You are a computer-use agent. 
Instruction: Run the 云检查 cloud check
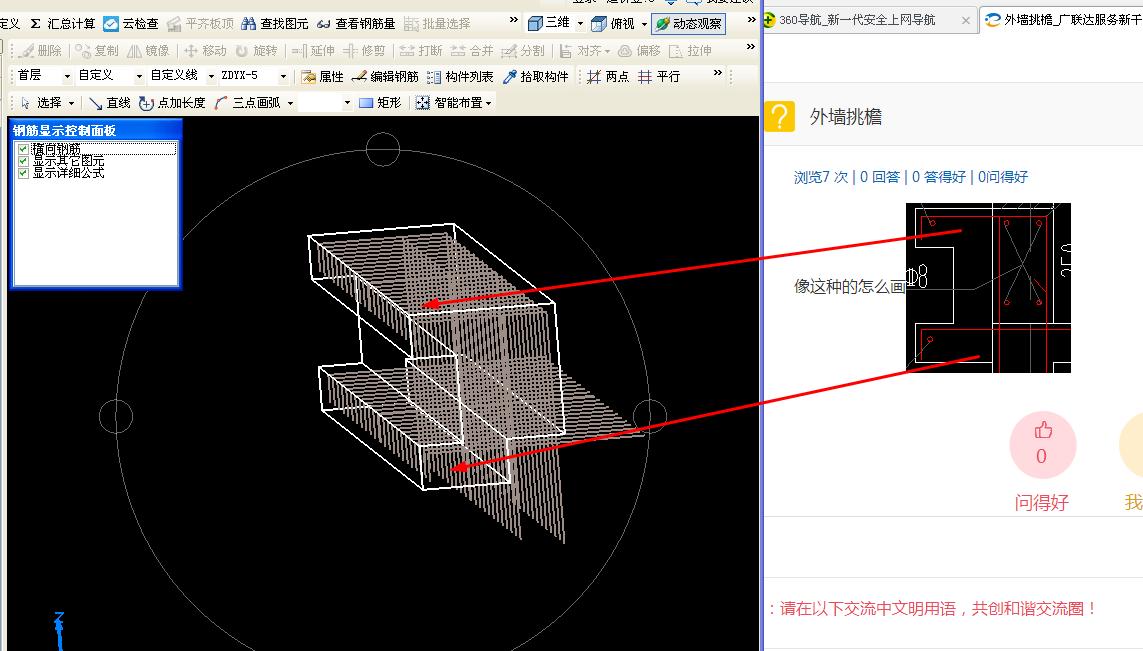coord(131,23)
